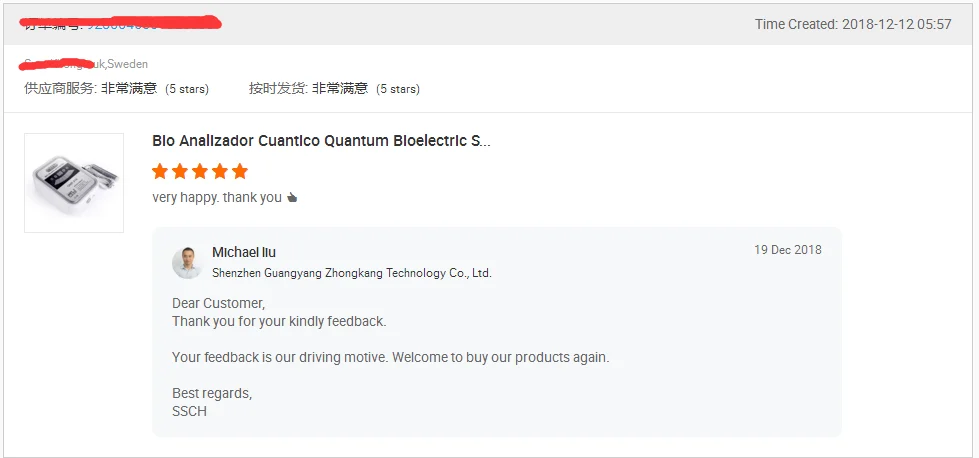Image resolution: width=979 pixels, height=458 pixels.
Task: Click the fourth orange rating star
Action: (220, 171)
